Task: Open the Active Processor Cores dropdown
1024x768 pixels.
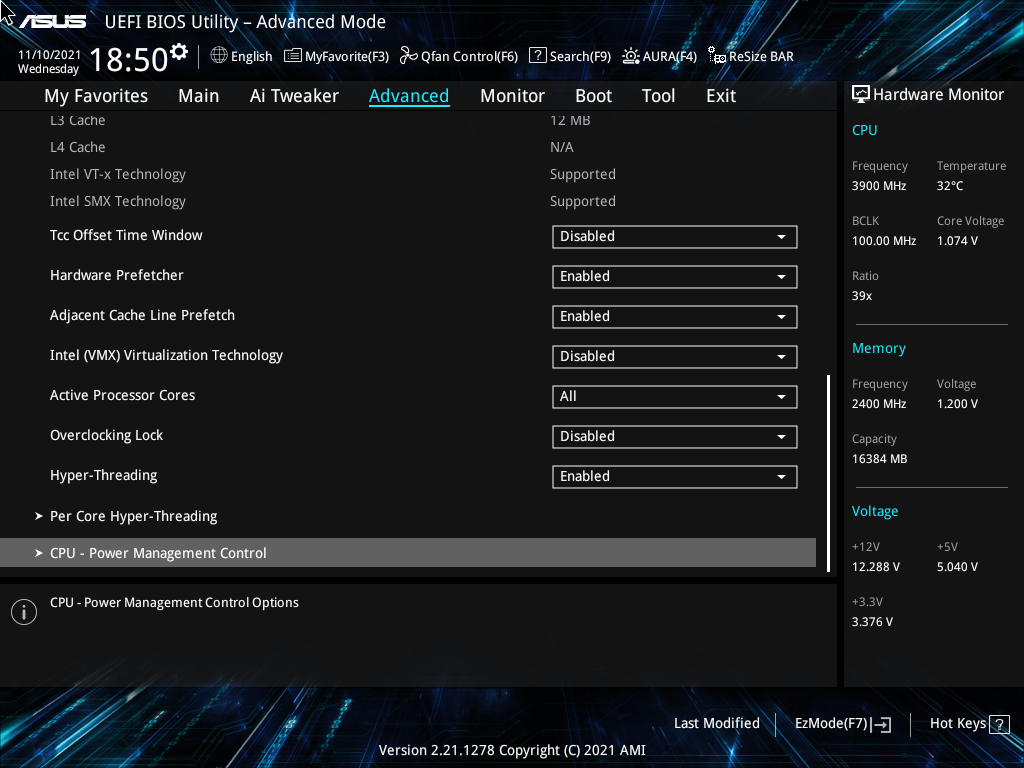Action: coord(675,396)
